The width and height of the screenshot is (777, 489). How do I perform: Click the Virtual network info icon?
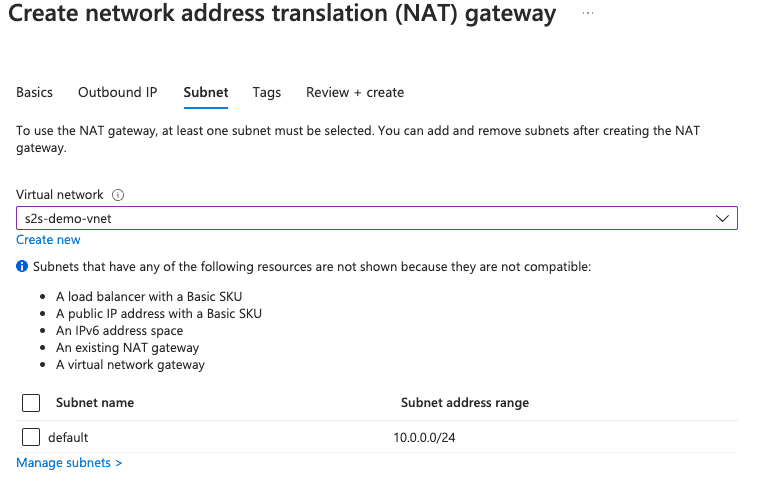tap(118, 195)
